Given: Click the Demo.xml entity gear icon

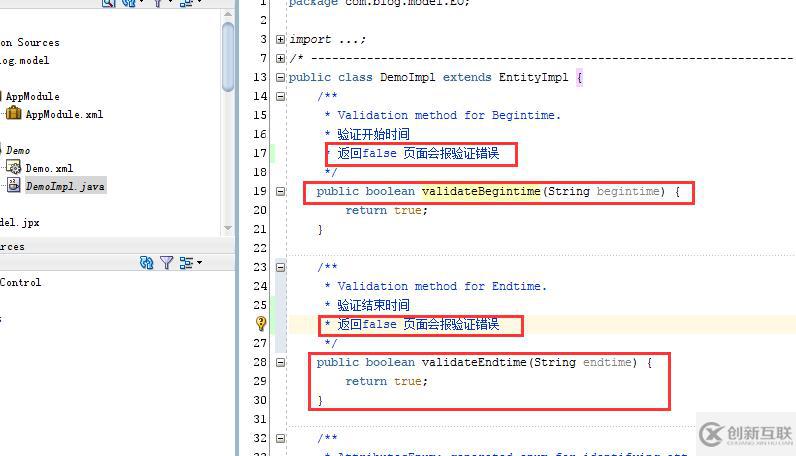Looking at the screenshot, I should click(x=14, y=167).
